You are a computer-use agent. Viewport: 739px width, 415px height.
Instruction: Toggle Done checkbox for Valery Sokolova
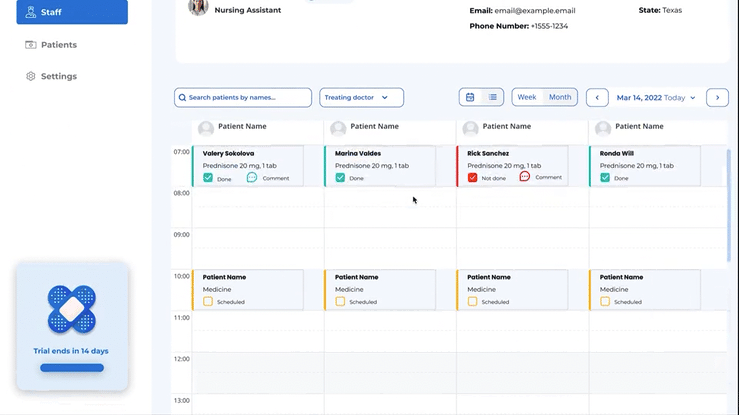(208, 178)
